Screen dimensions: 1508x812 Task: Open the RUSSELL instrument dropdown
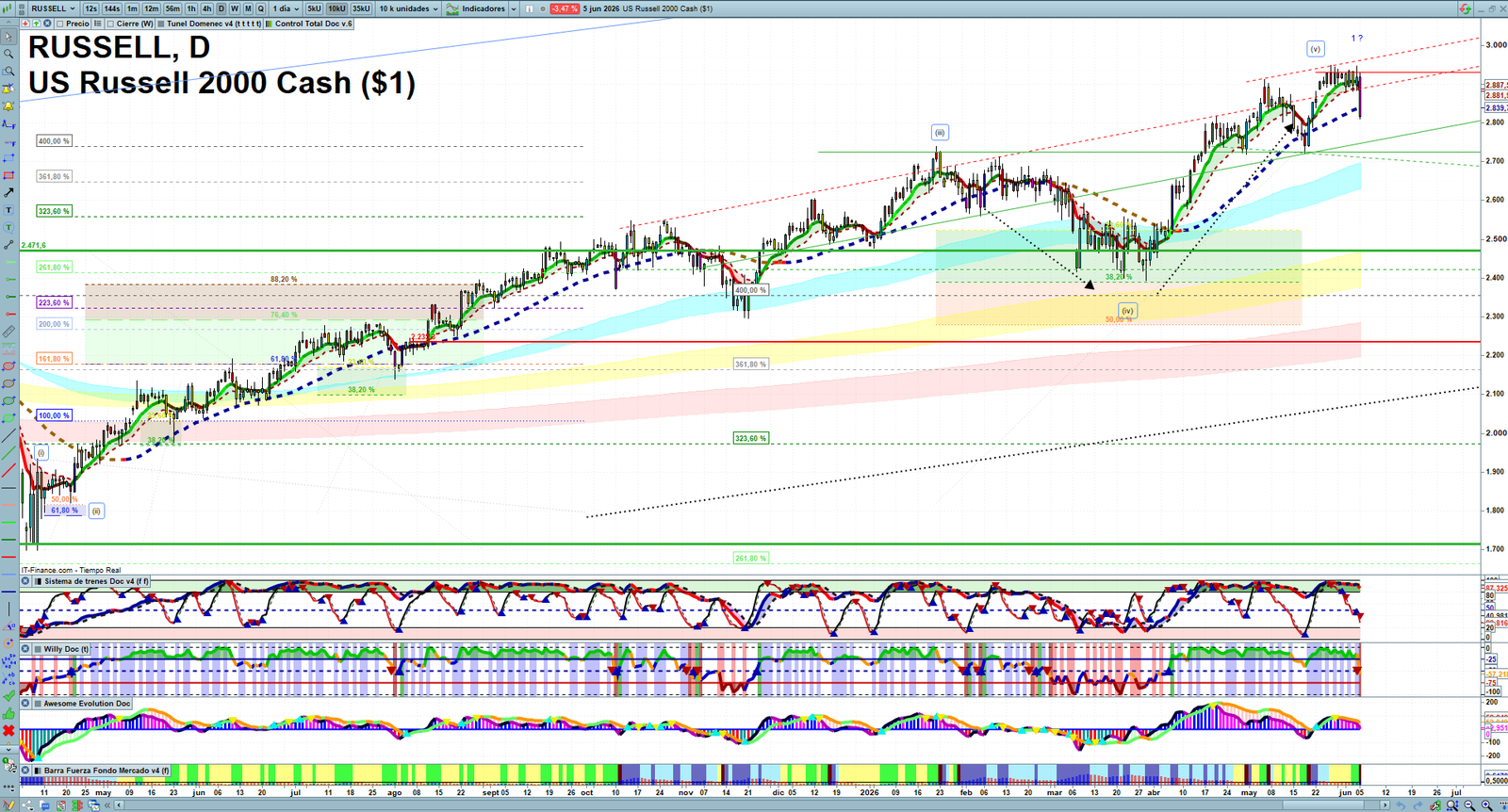click(53, 8)
